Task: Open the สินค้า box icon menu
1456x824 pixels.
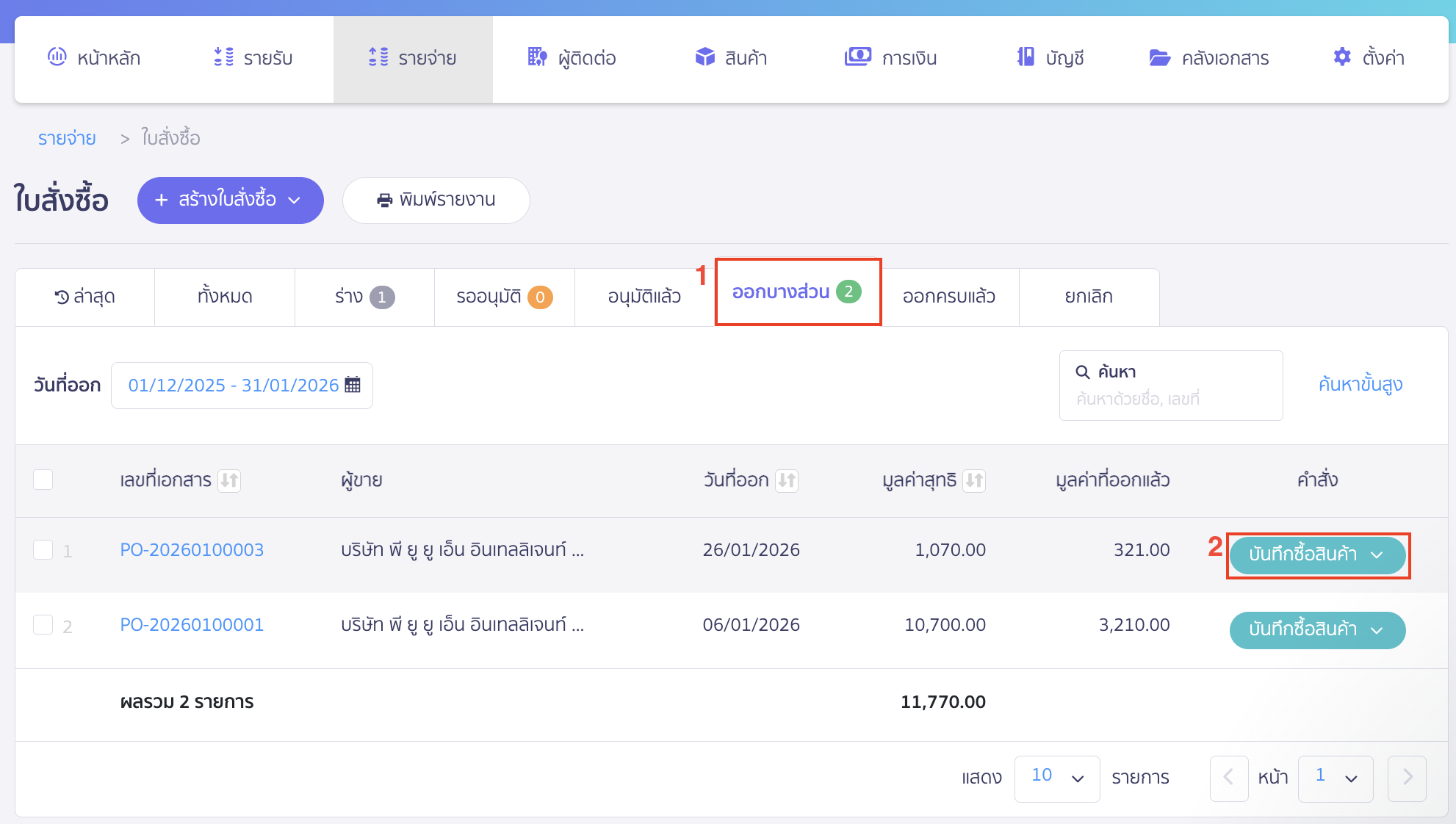Action: click(x=704, y=57)
